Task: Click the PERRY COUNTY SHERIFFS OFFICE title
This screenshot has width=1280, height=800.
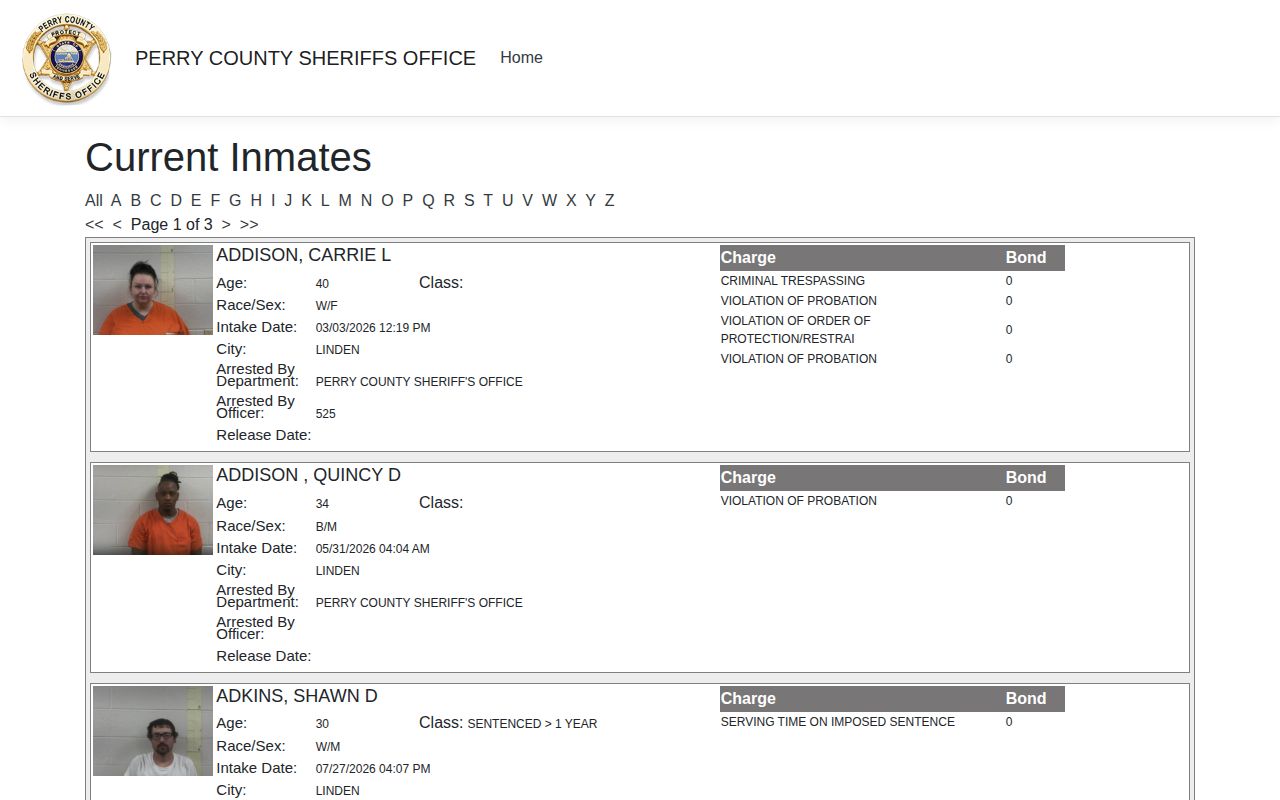Action: [305, 58]
